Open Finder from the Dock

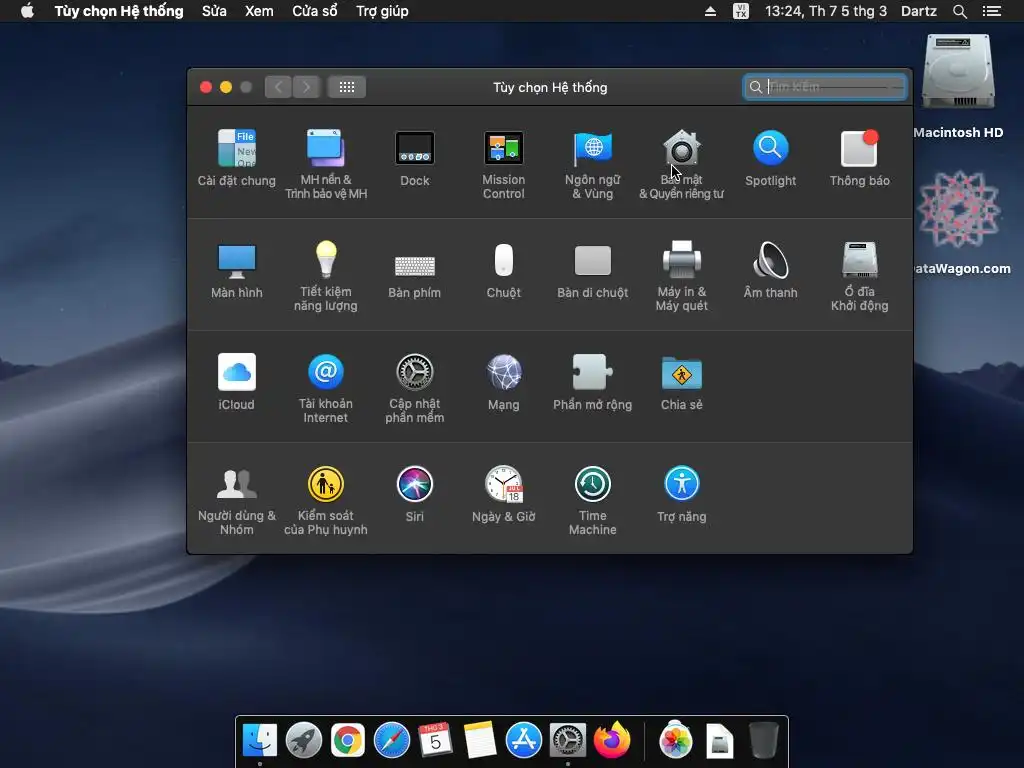click(x=260, y=741)
